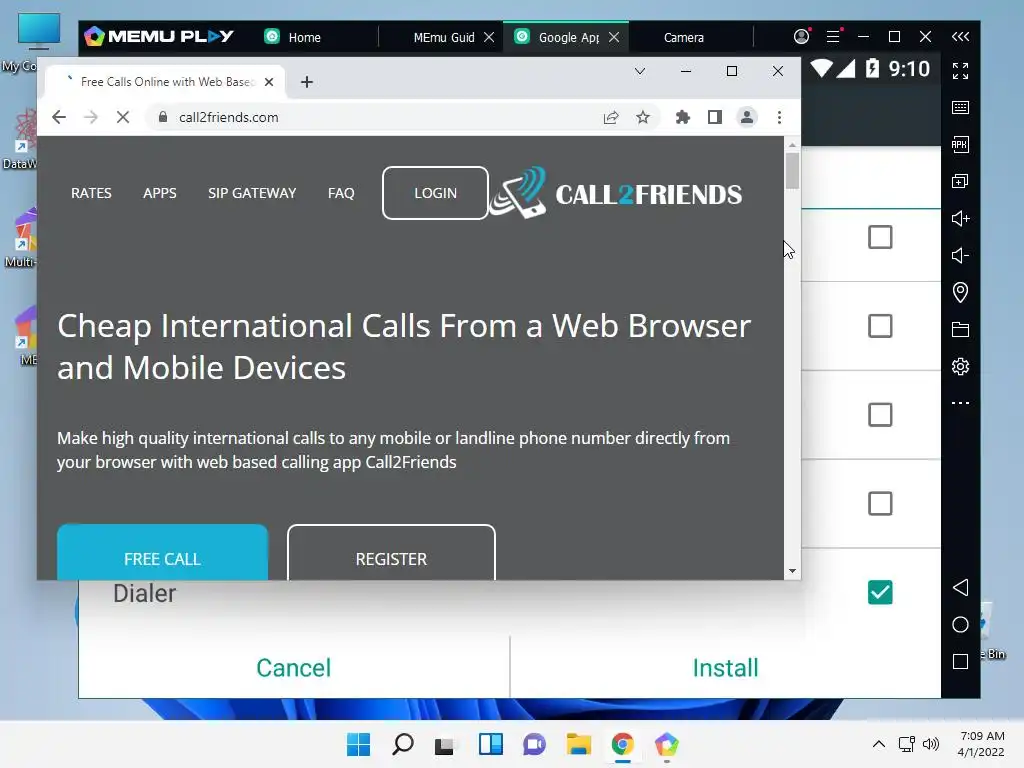Open APPS page on Call2Friends
Viewport: 1024px width, 768px height.
(160, 193)
